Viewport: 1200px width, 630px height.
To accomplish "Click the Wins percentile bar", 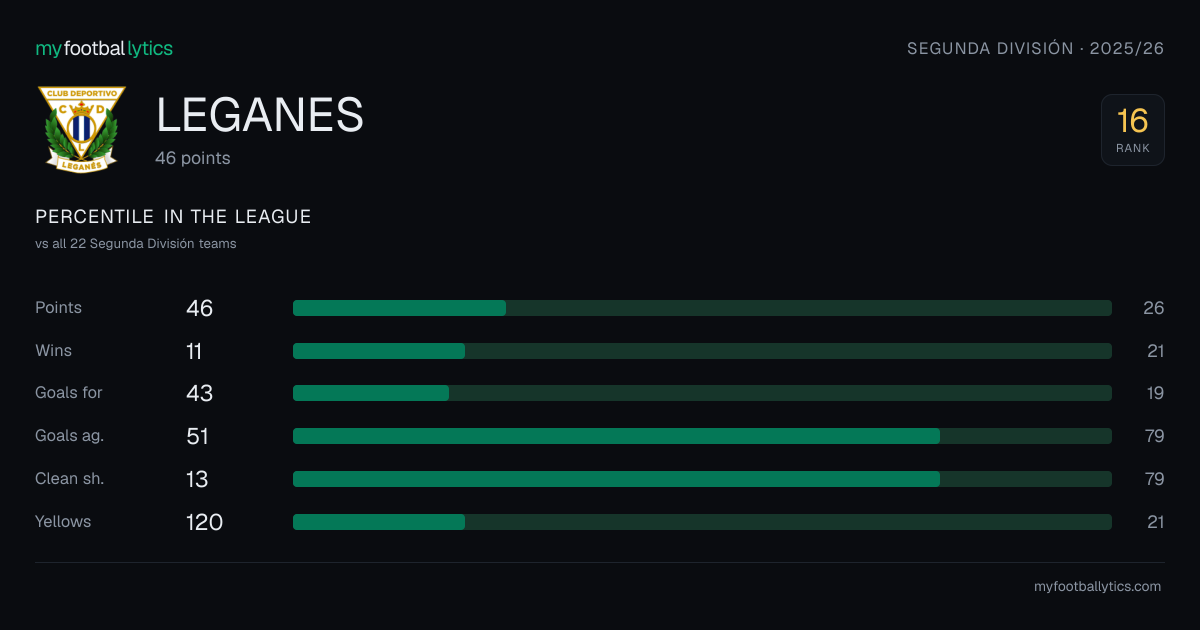I will point(702,351).
